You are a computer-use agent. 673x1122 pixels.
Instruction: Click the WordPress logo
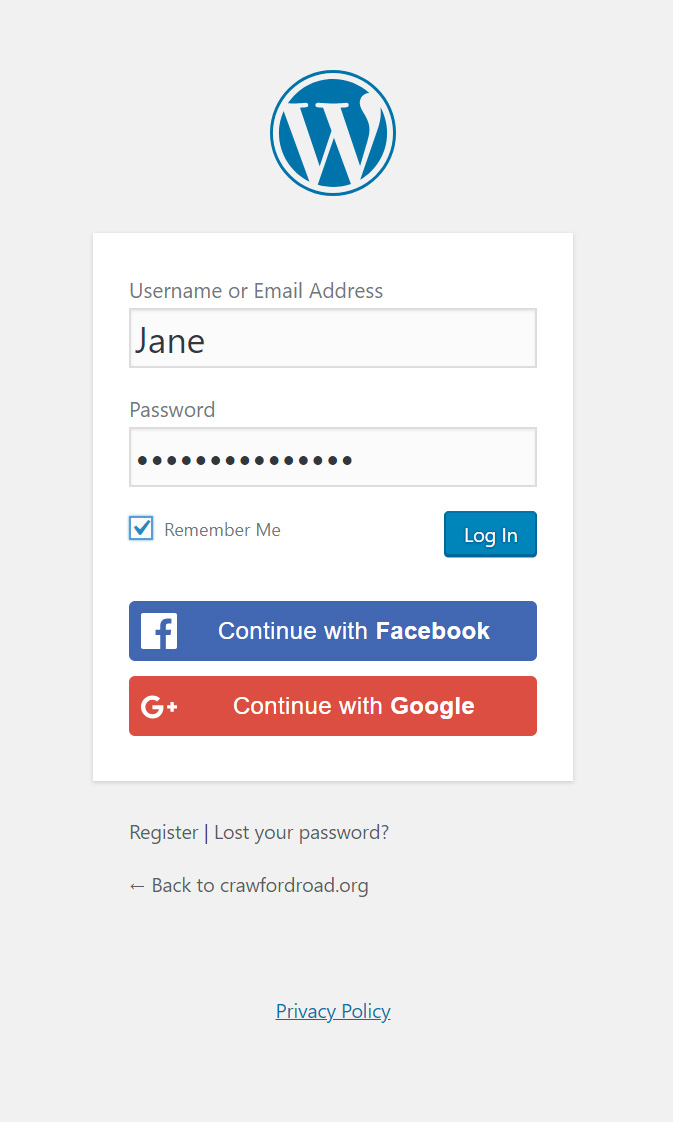[x=333, y=133]
